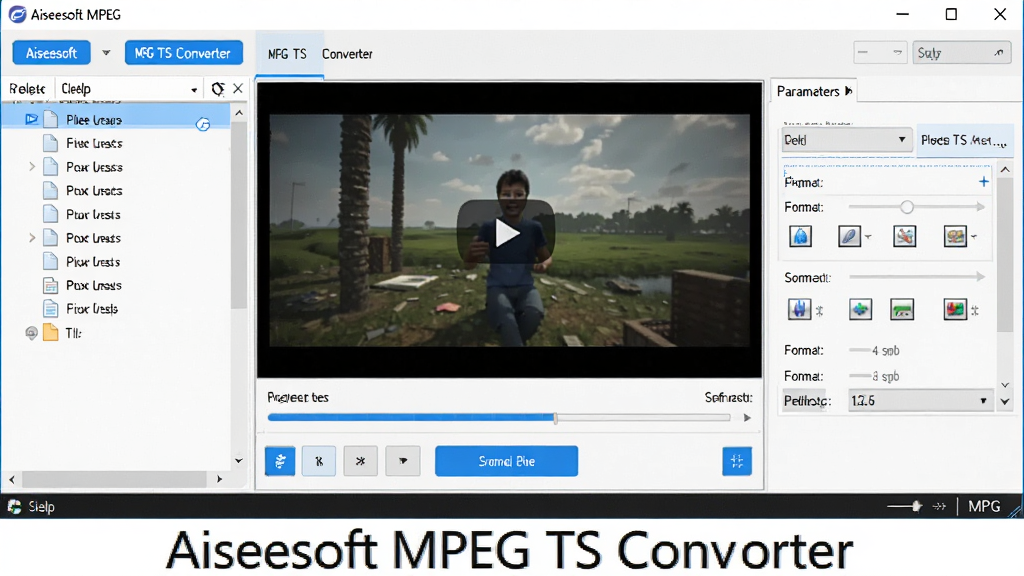Viewport: 1024px width, 576px height.
Task: Click the blue cross arrows Somedt icon
Action: (x=860, y=310)
